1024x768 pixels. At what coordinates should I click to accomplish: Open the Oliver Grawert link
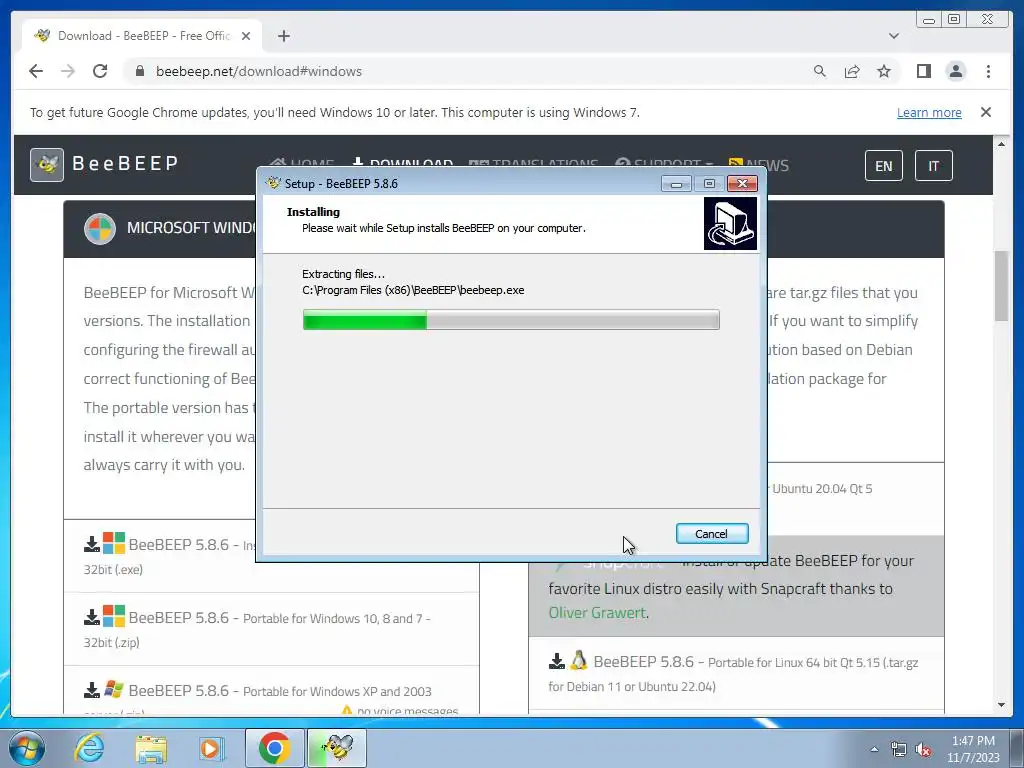(x=597, y=613)
